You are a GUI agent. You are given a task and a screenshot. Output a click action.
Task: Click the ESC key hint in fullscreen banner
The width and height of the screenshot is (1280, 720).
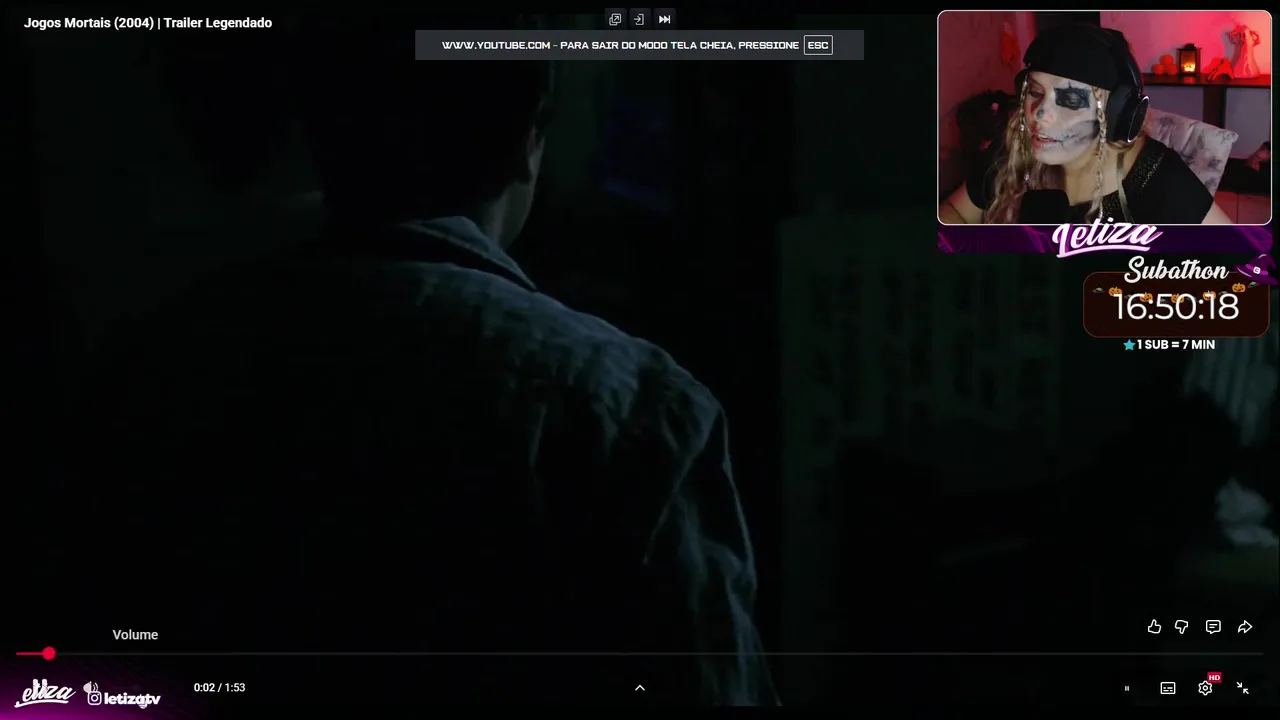(x=818, y=45)
